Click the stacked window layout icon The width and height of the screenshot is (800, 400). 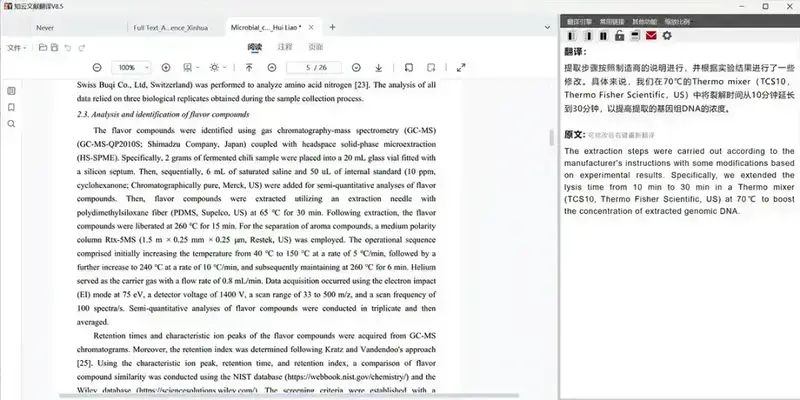pos(635,36)
